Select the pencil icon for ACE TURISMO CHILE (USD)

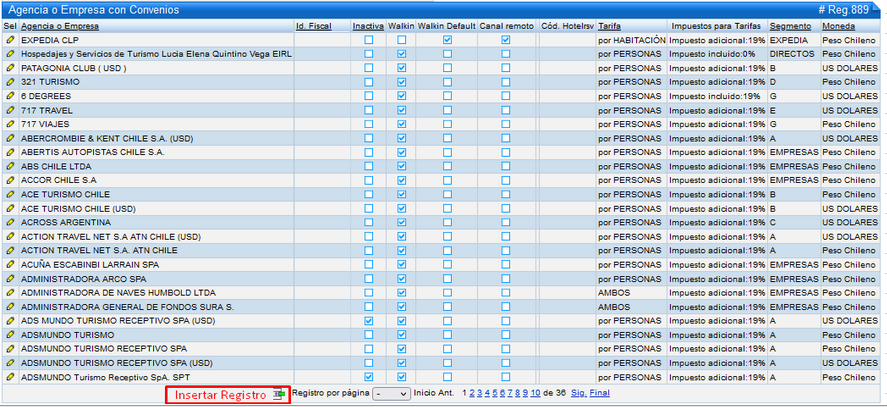[10, 208]
